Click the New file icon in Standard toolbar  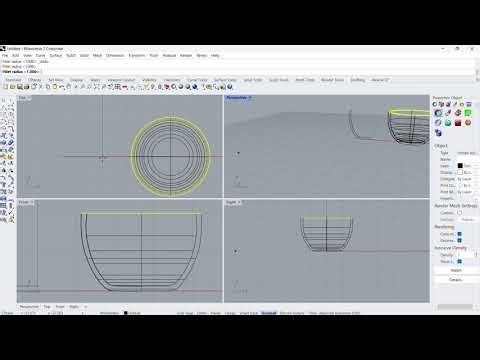5,87
